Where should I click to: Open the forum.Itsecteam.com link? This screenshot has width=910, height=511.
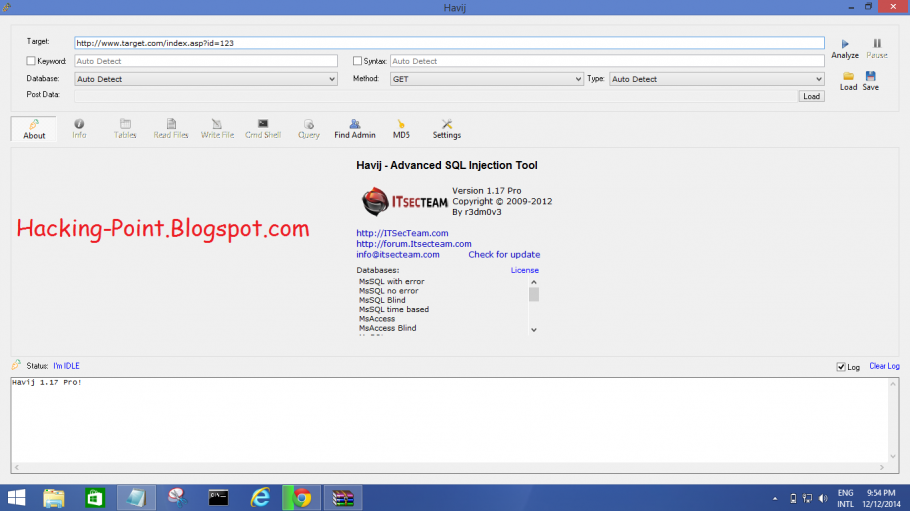coord(414,244)
